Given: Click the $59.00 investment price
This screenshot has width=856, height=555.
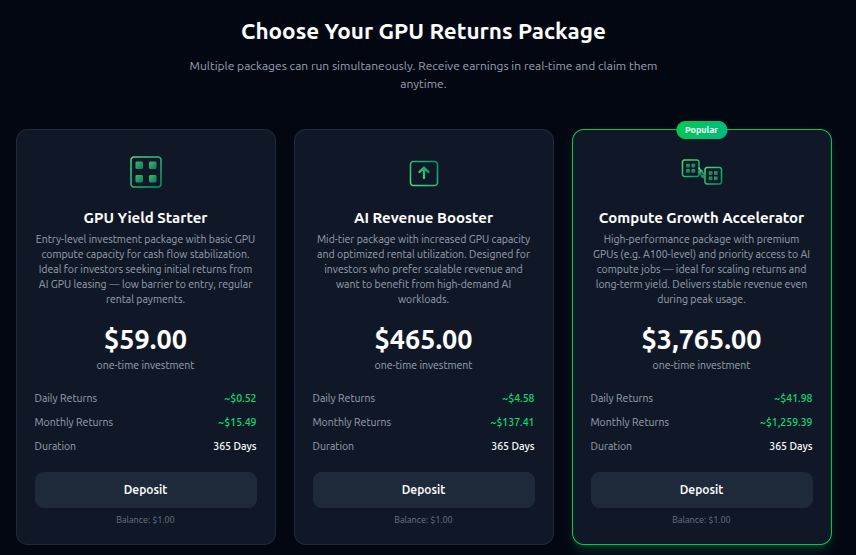Looking at the screenshot, I should click(x=146, y=340).
